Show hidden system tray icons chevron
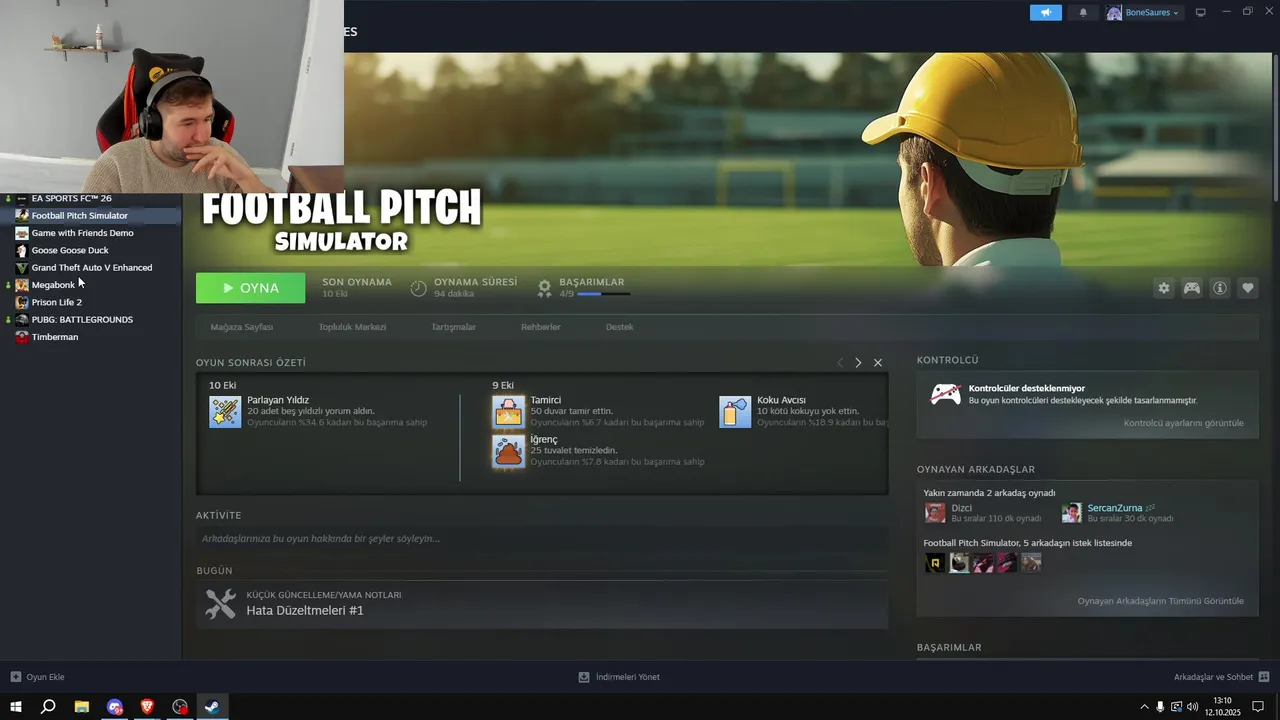The height and width of the screenshot is (720, 1280). [x=1144, y=707]
